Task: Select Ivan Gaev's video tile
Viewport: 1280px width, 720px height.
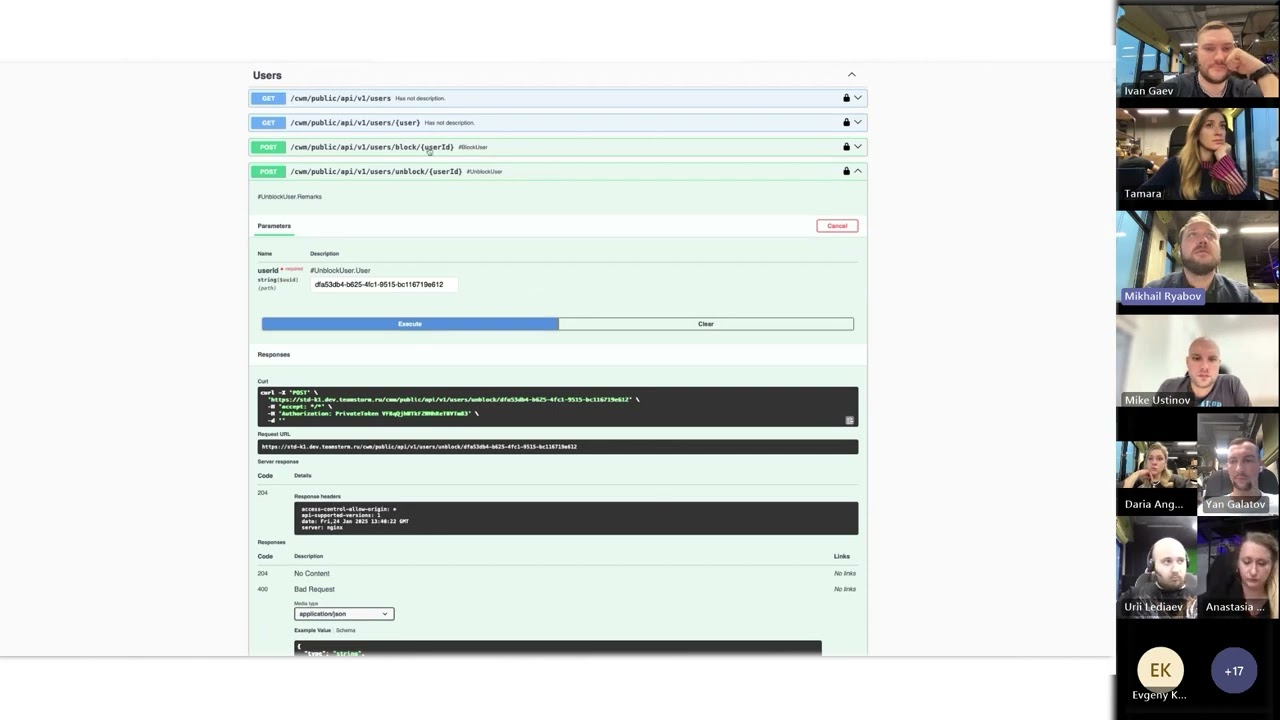Action: coord(1198,51)
